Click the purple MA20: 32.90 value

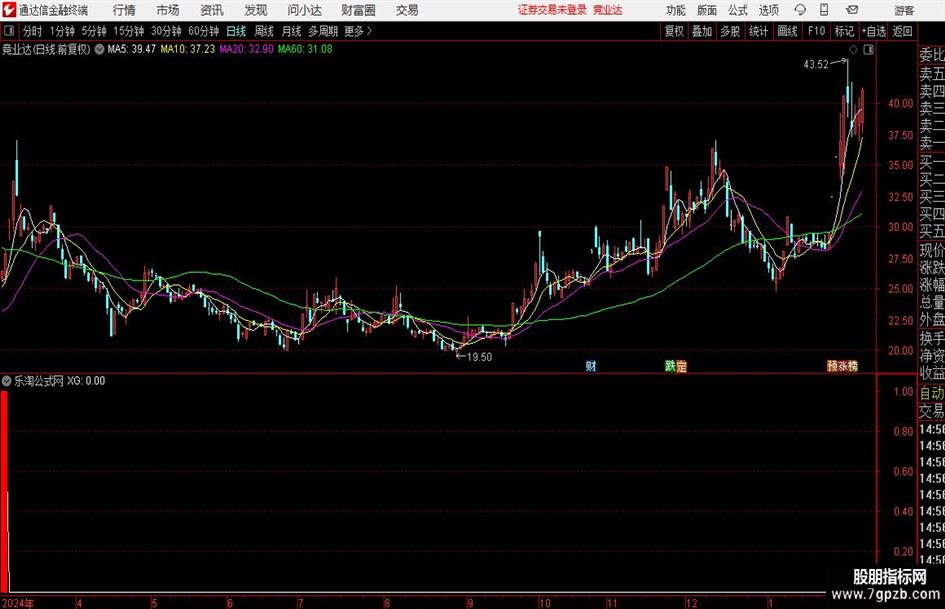(x=246, y=49)
